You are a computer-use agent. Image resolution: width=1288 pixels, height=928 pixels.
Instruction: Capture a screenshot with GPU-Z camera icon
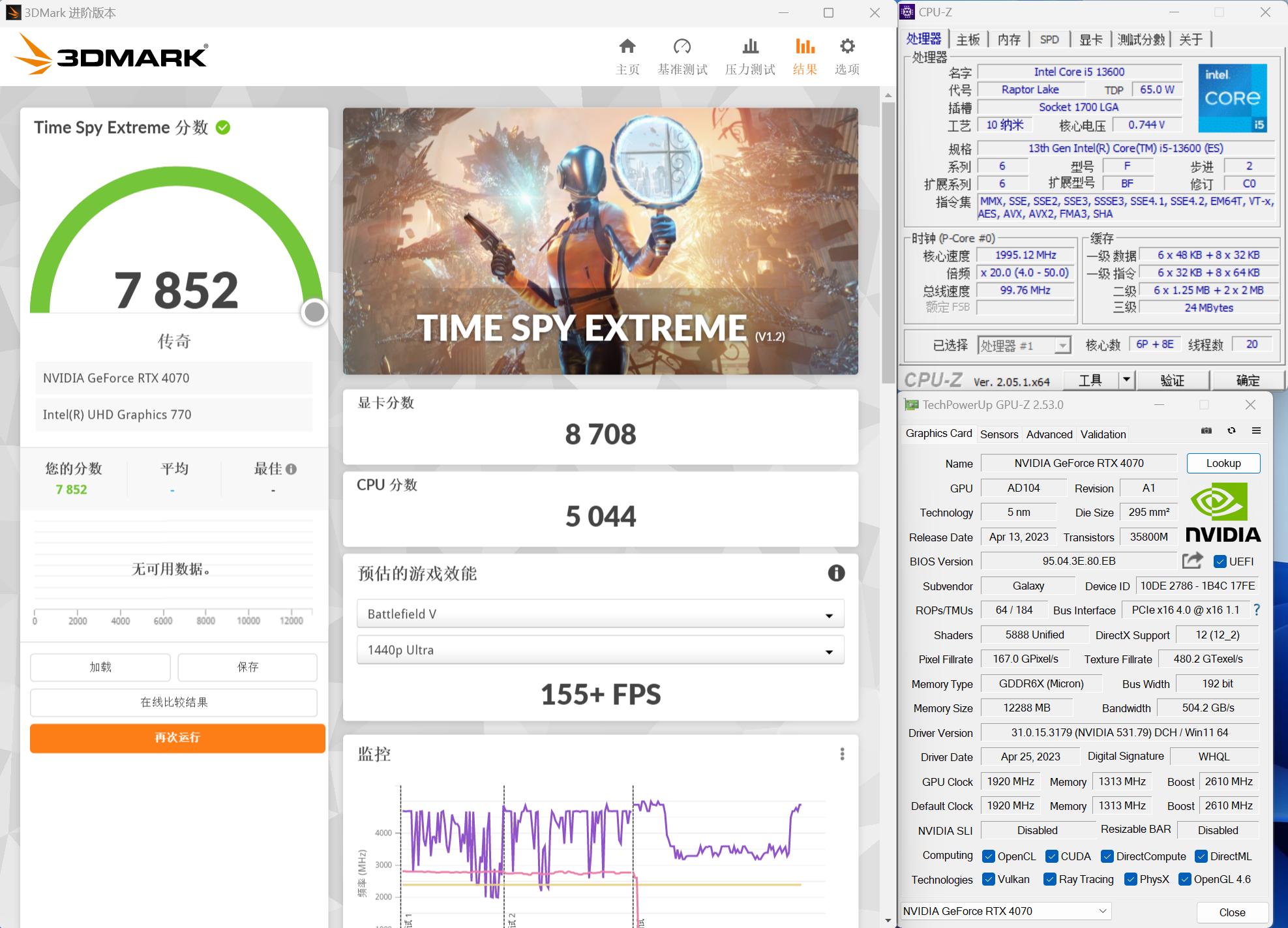point(1206,431)
